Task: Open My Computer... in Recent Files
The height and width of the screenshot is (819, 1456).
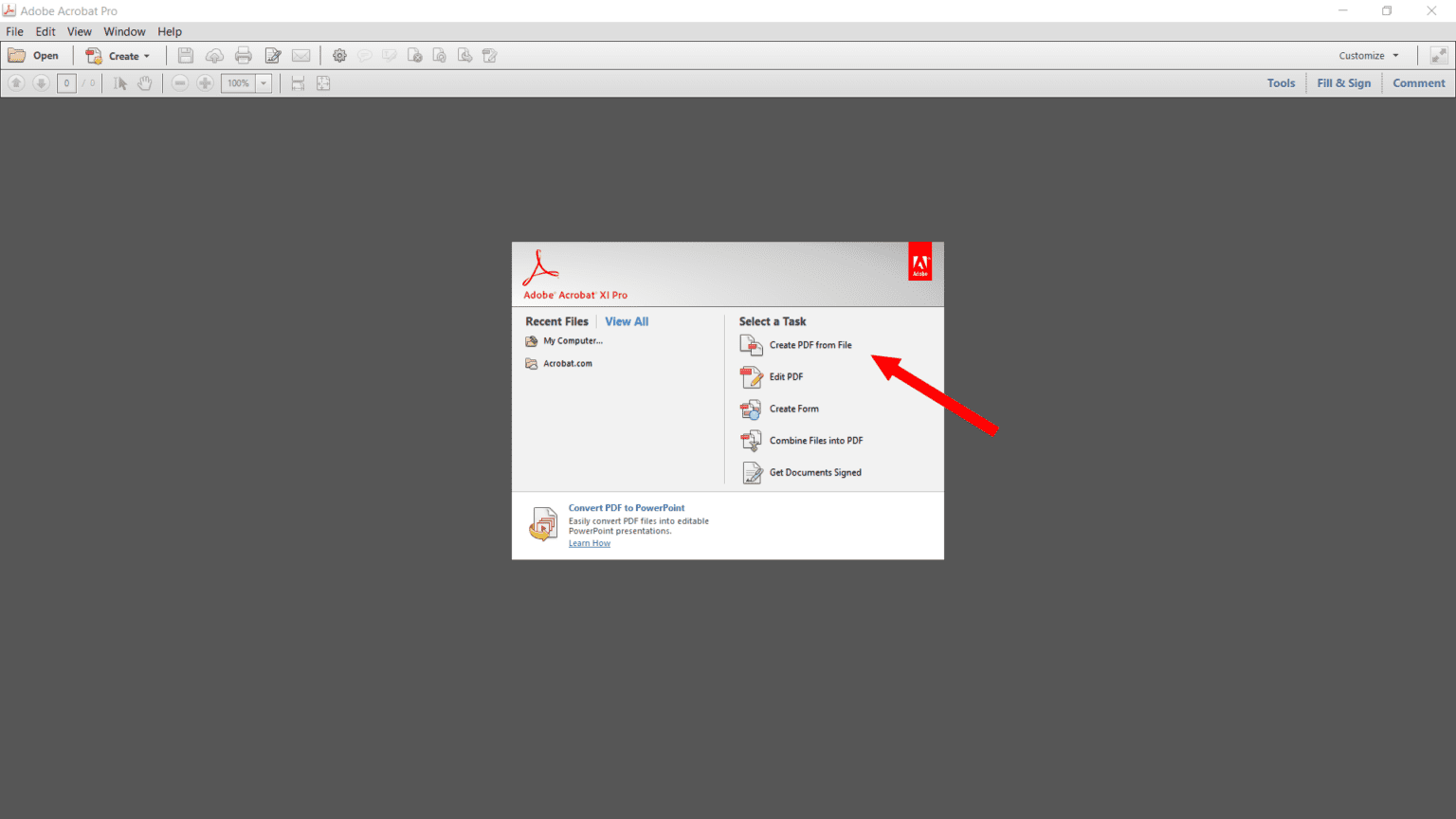Action: [x=564, y=341]
